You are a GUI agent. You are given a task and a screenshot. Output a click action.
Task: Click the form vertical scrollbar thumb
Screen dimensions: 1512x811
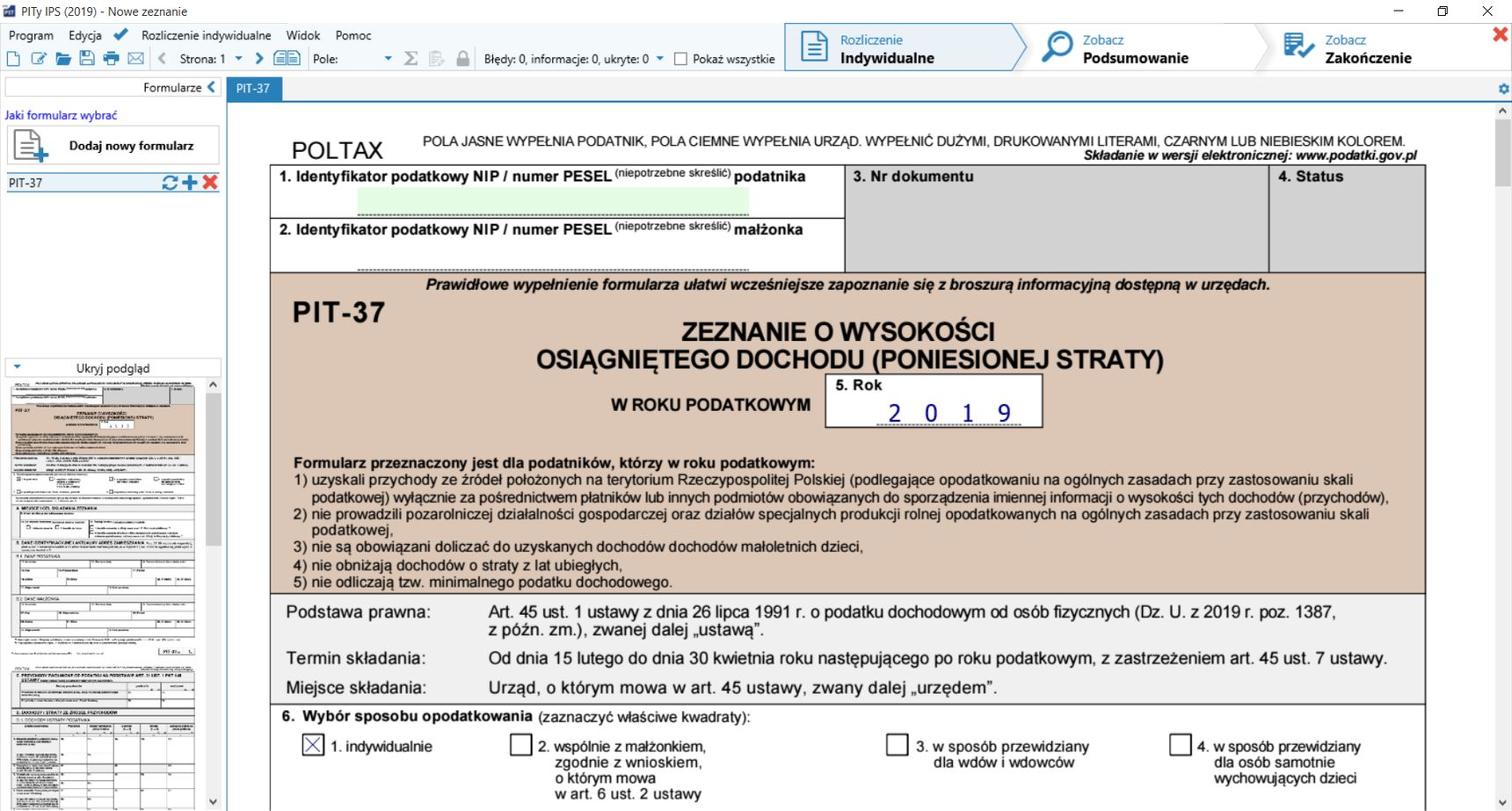click(x=1503, y=152)
